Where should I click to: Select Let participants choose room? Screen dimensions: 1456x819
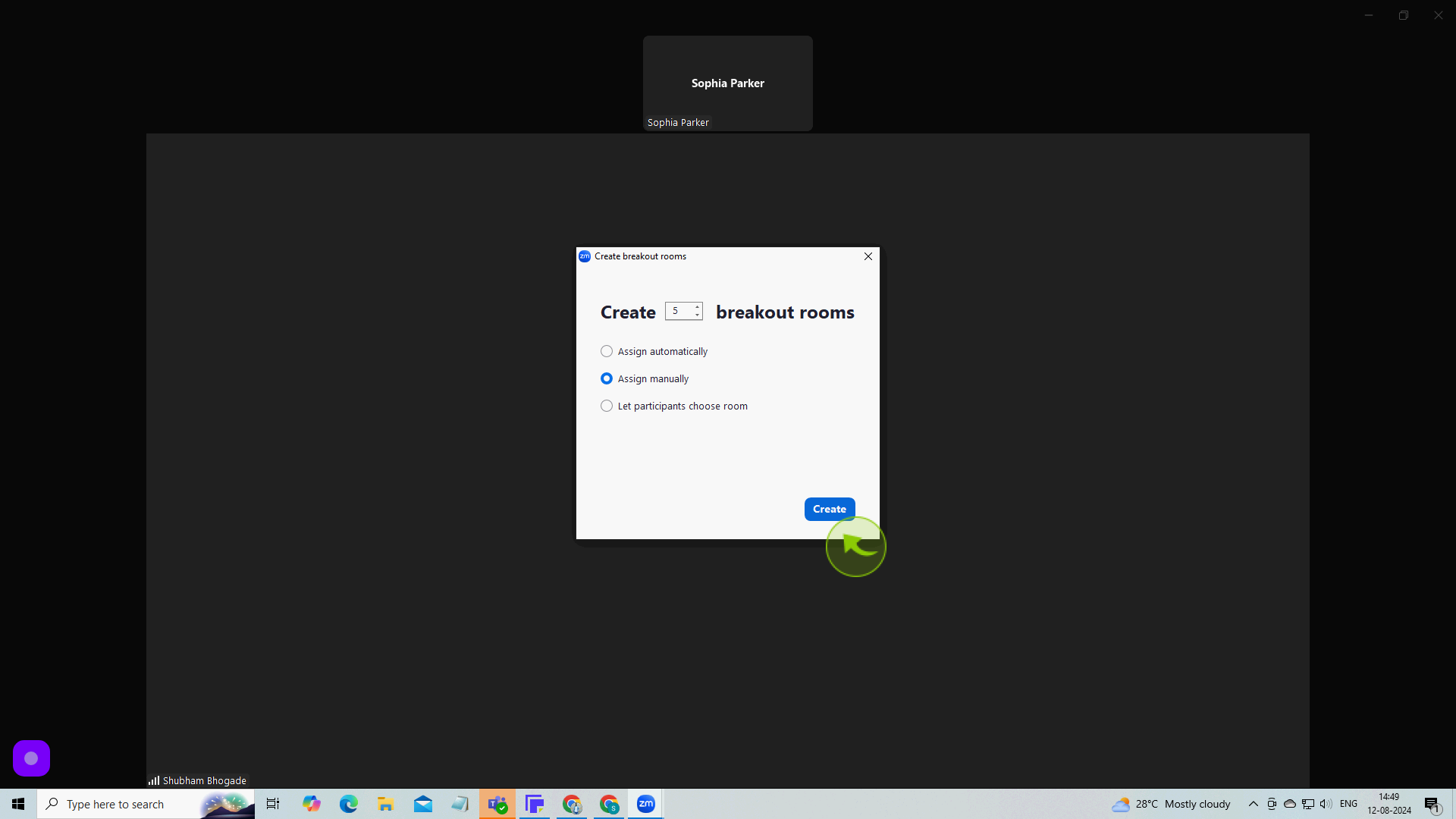point(606,406)
